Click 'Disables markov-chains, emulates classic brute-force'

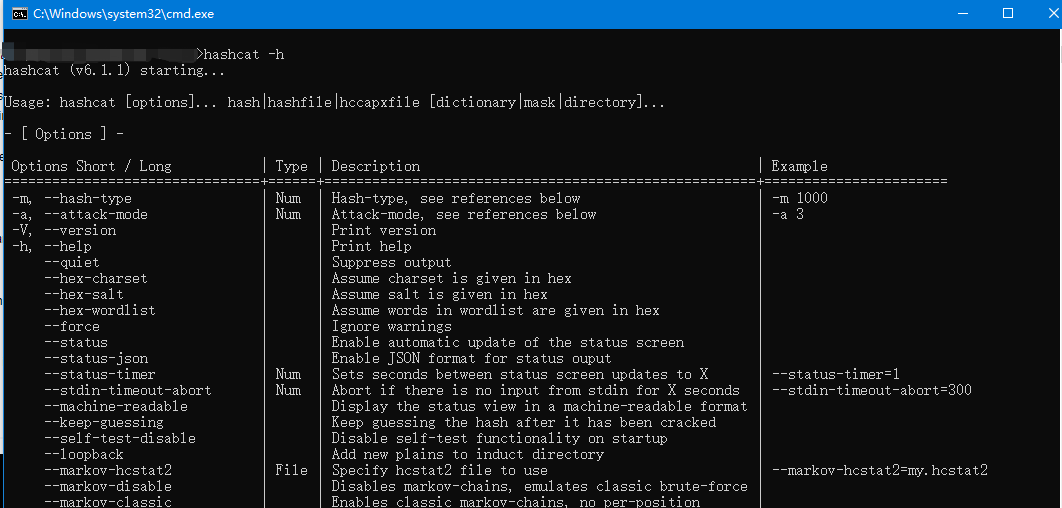[540, 486]
